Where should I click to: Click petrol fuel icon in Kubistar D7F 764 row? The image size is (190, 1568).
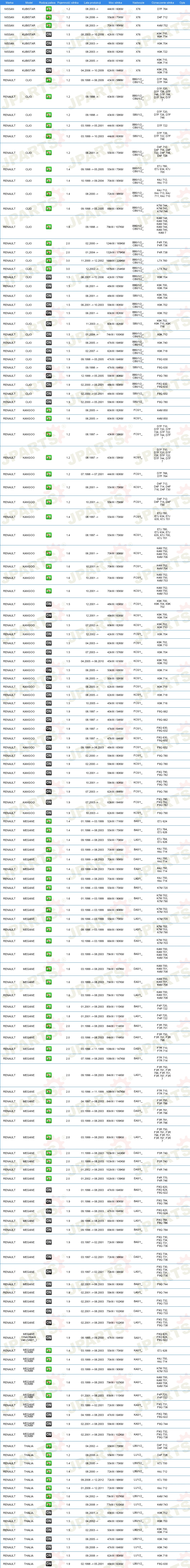point(49,9)
